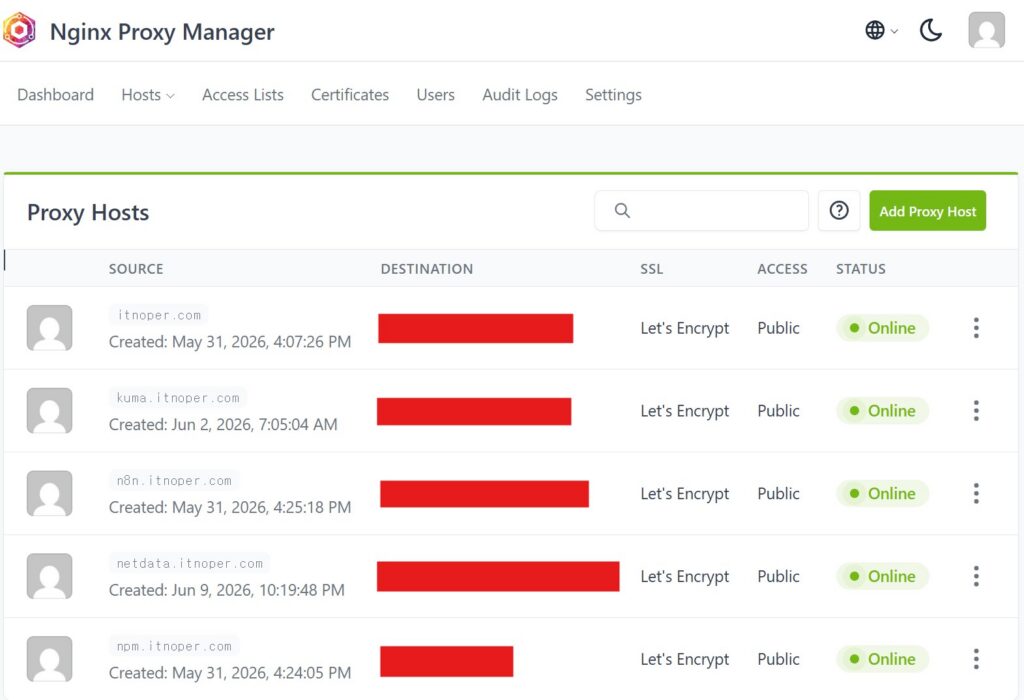Open the Users tab
The height and width of the screenshot is (700, 1024).
pos(436,95)
